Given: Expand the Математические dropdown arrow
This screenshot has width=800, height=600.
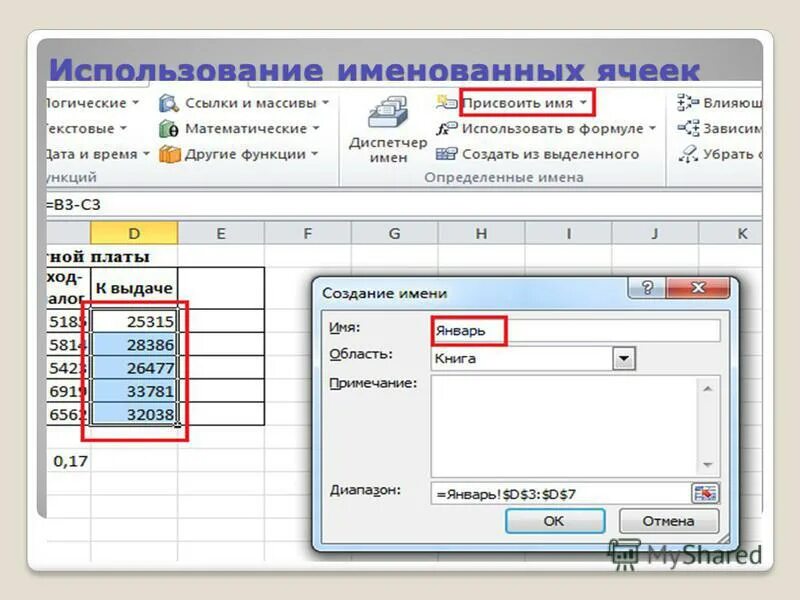Looking at the screenshot, I should 316,128.
